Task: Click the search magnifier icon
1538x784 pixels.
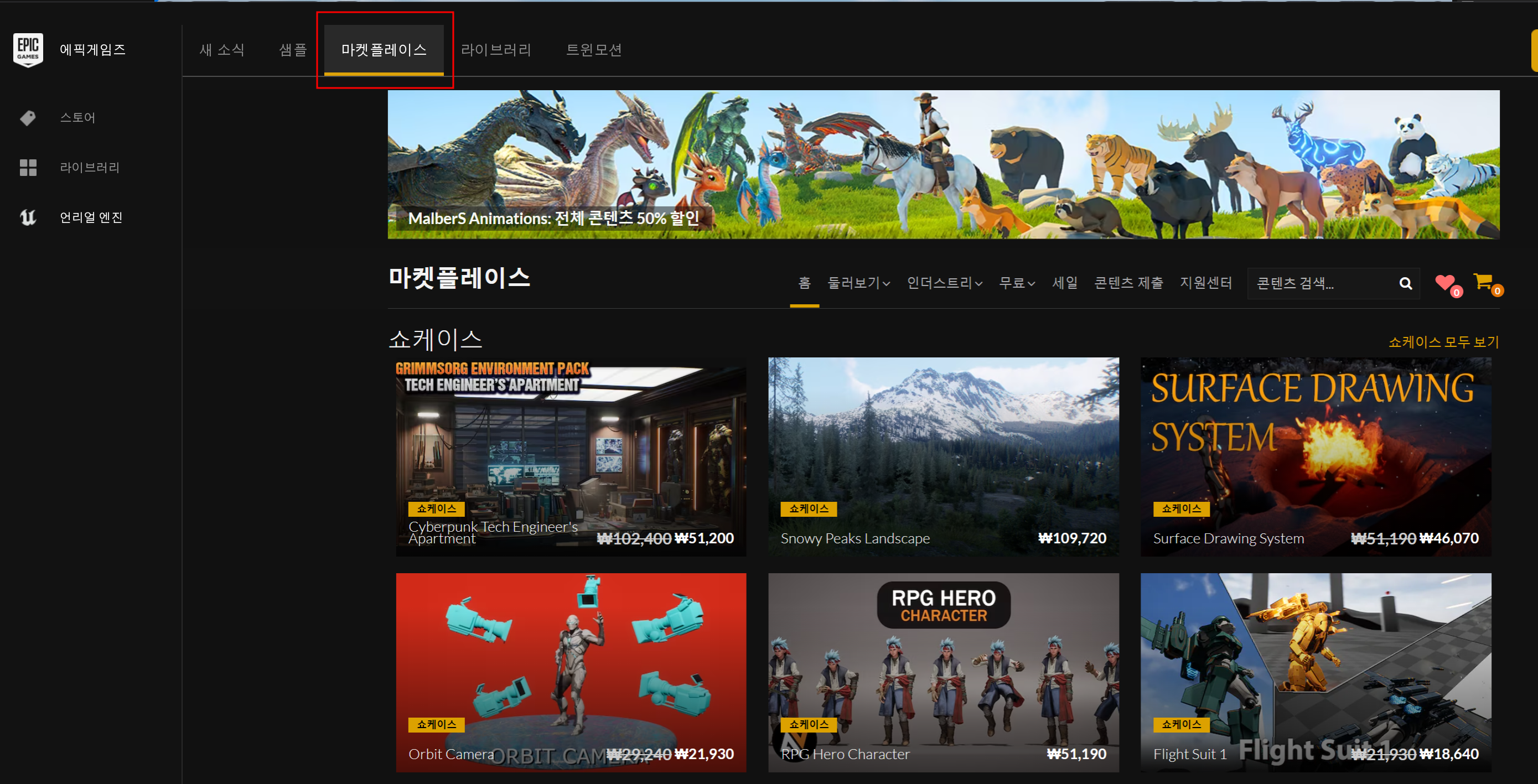Action: coord(1405,283)
